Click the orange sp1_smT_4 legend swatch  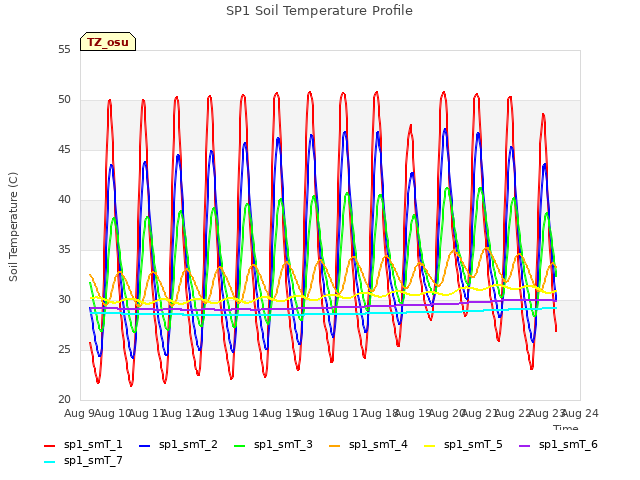pyautogui.click(x=335, y=446)
